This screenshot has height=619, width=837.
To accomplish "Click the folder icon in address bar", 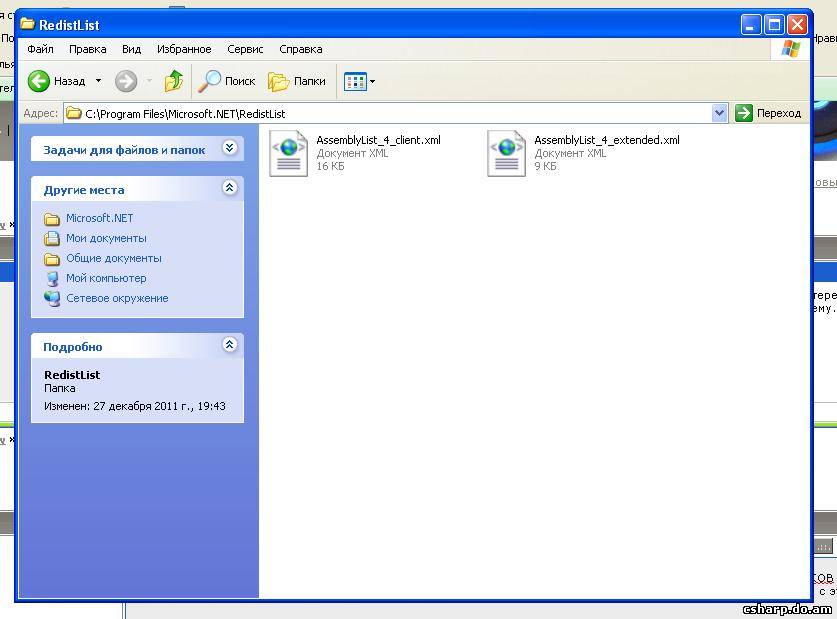I will pos(74,114).
